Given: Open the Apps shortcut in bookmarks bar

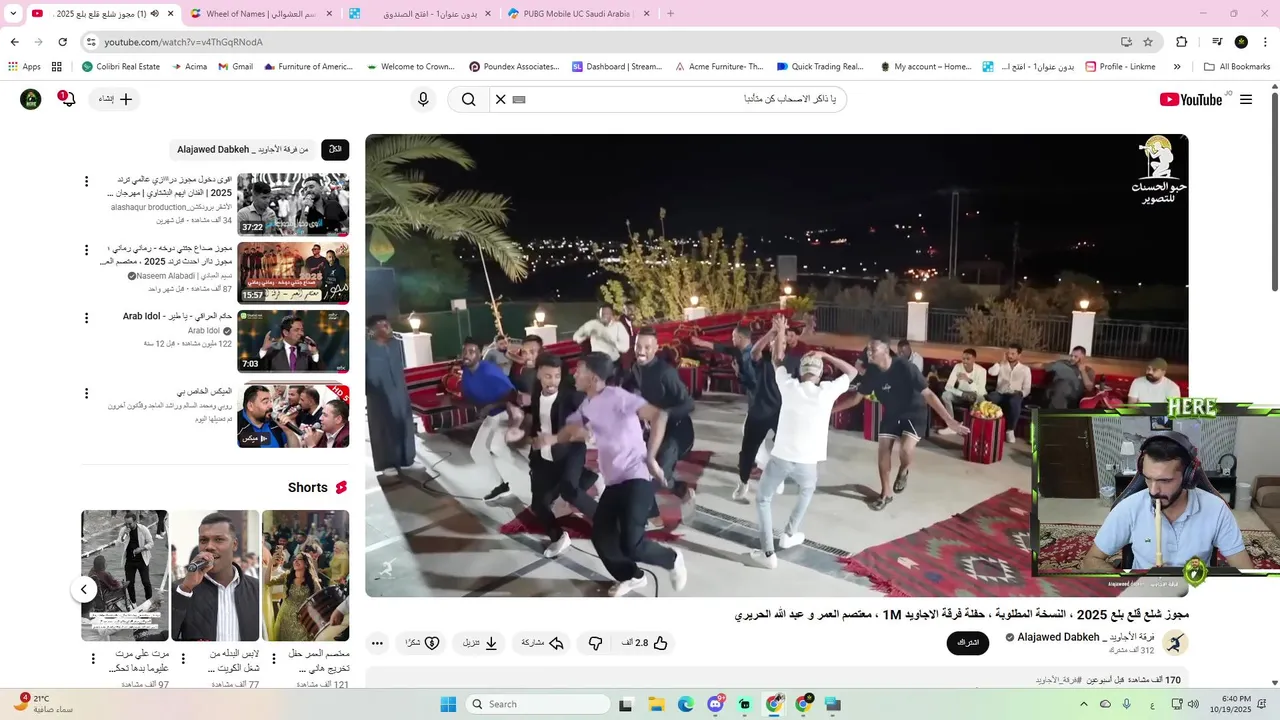Looking at the screenshot, I should (x=24, y=67).
